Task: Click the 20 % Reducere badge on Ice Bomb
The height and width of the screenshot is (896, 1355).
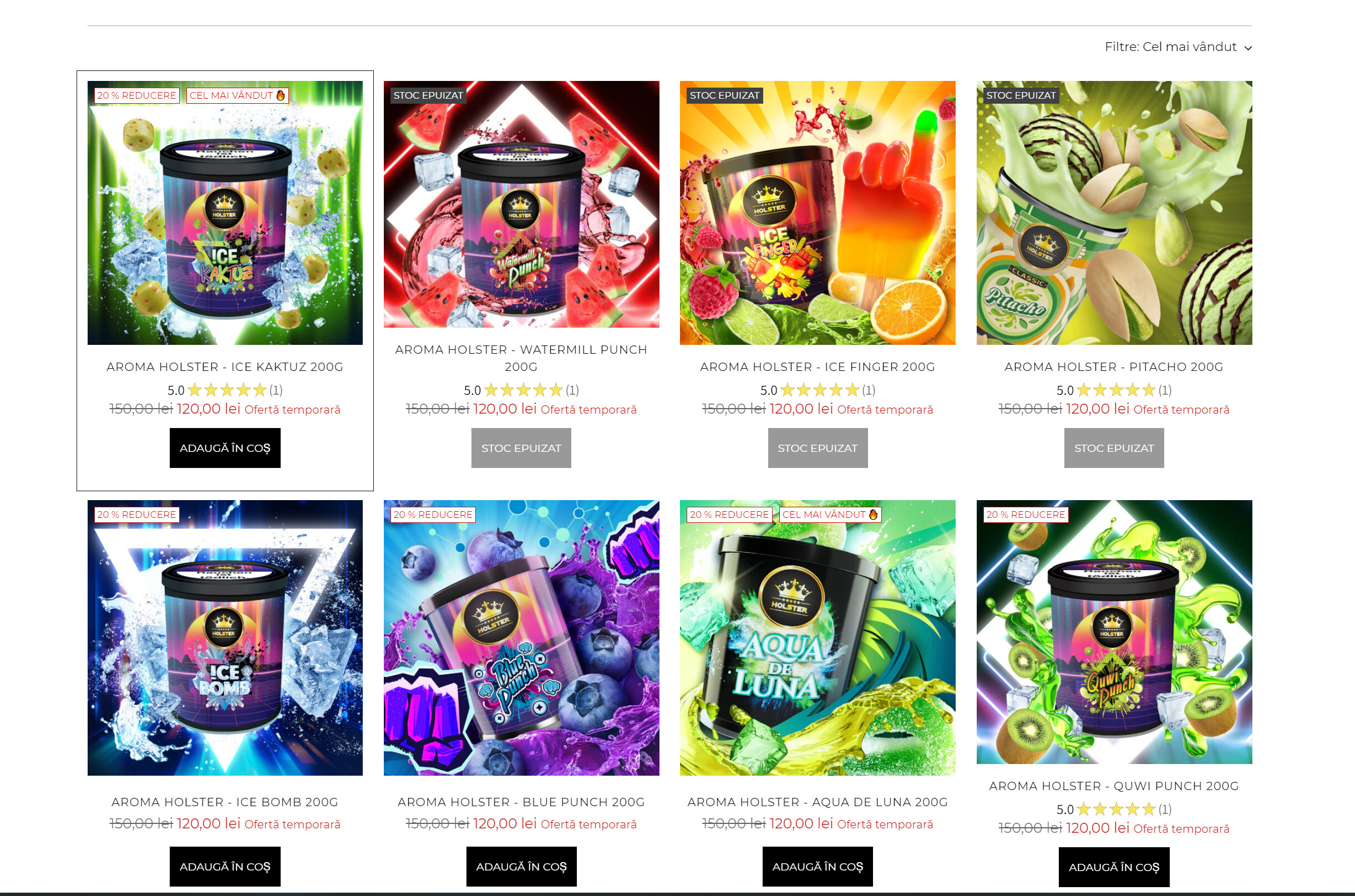Action: (x=136, y=515)
